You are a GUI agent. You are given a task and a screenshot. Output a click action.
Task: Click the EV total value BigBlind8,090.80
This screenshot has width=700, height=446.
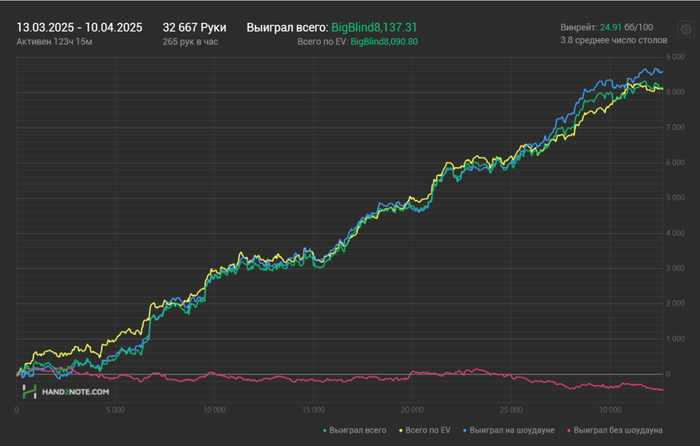tap(384, 42)
